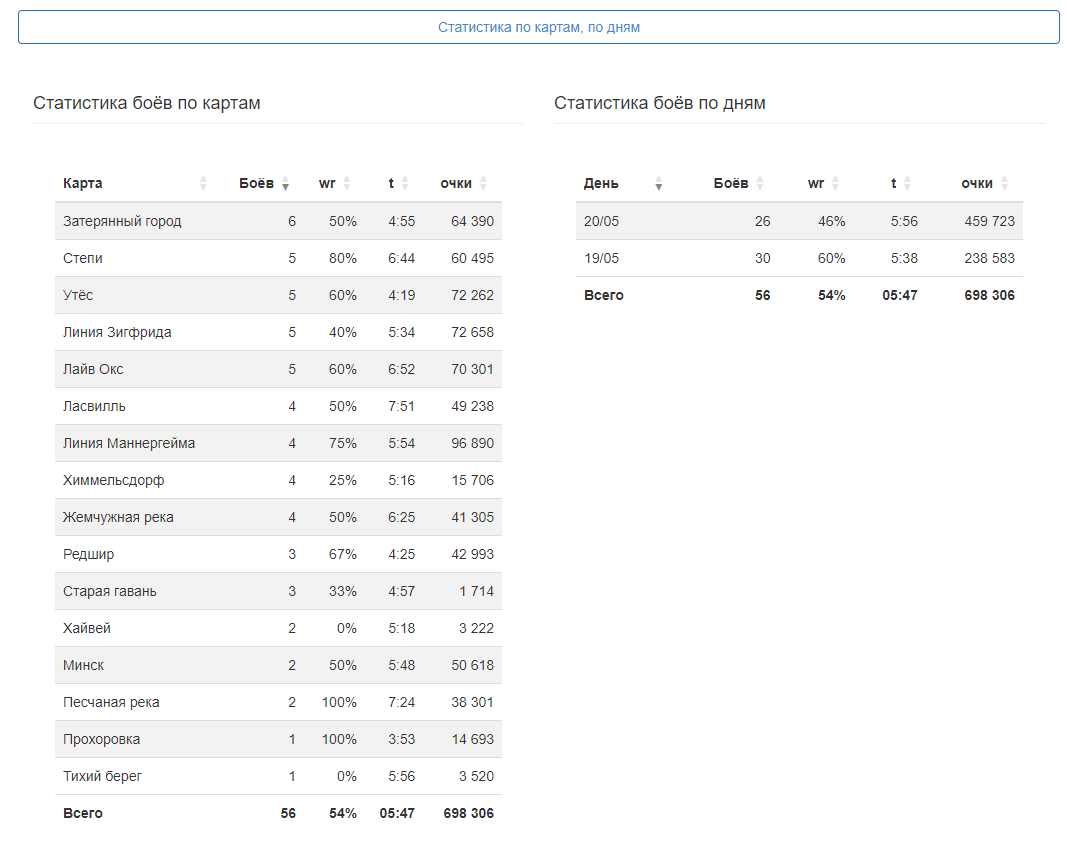The width and height of the screenshot is (1067, 847).
Task: Click the 20/05 day cell
Action: tap(602, 221)
